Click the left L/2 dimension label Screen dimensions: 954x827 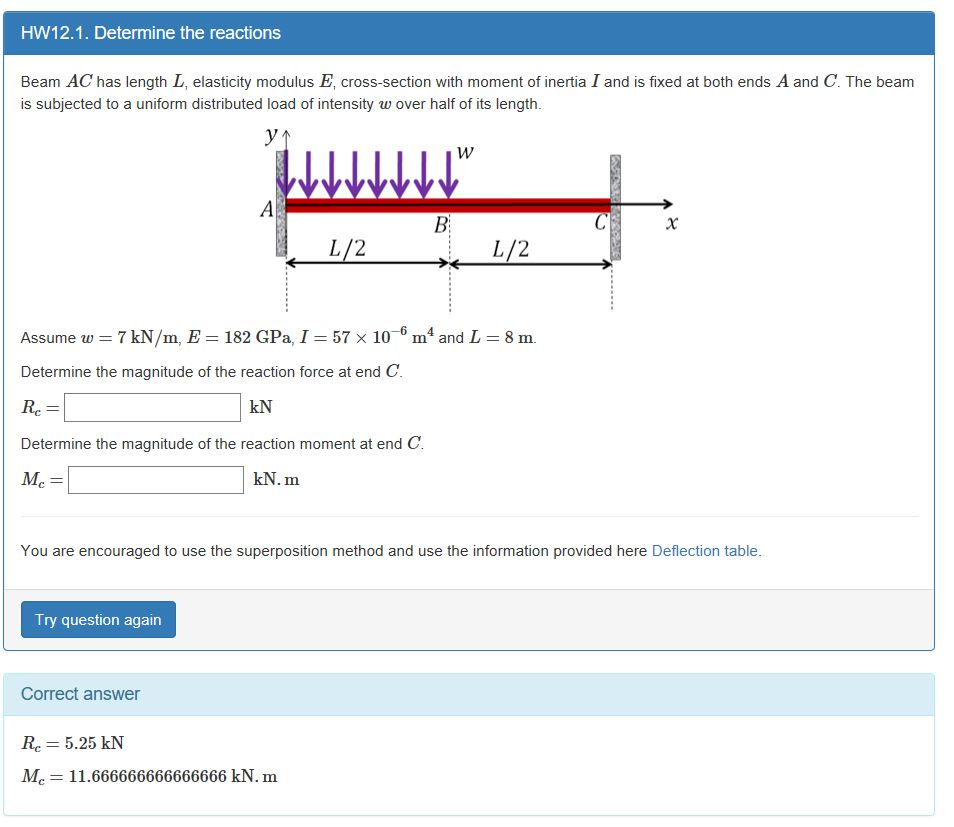347,248
